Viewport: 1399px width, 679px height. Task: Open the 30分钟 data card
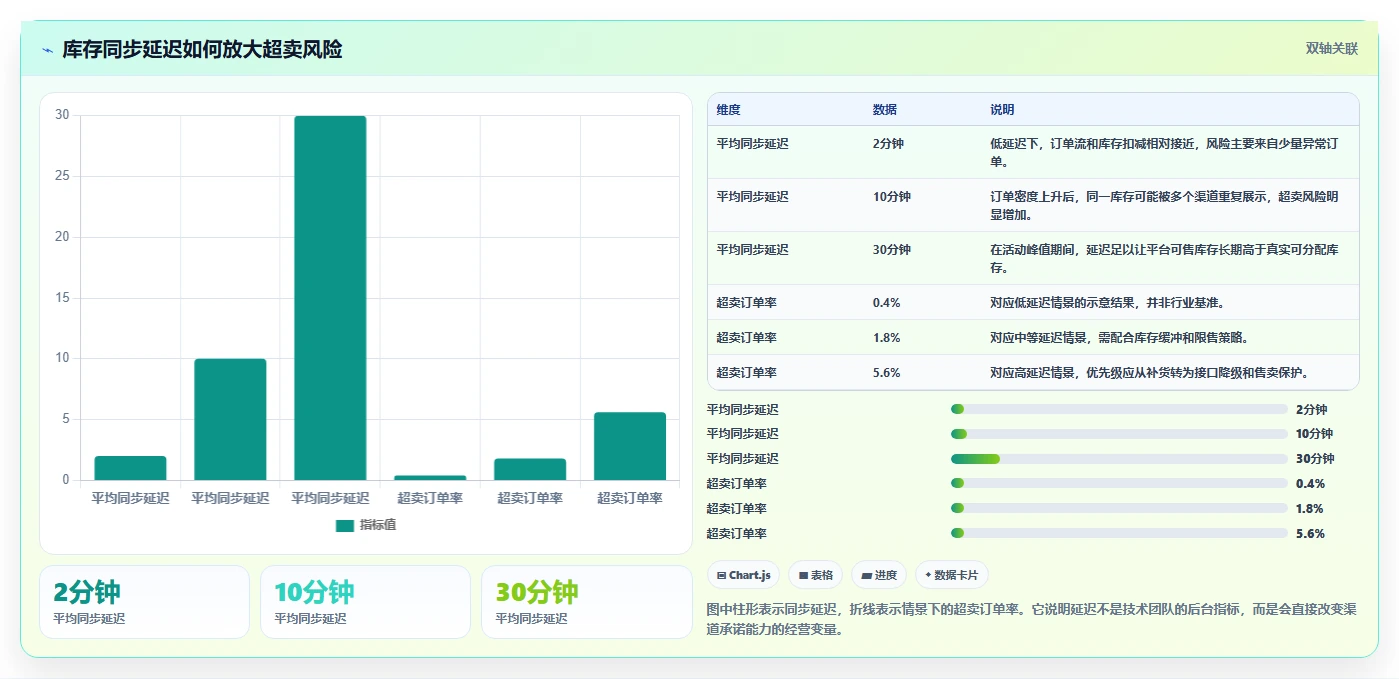click(x=586, y=602)
